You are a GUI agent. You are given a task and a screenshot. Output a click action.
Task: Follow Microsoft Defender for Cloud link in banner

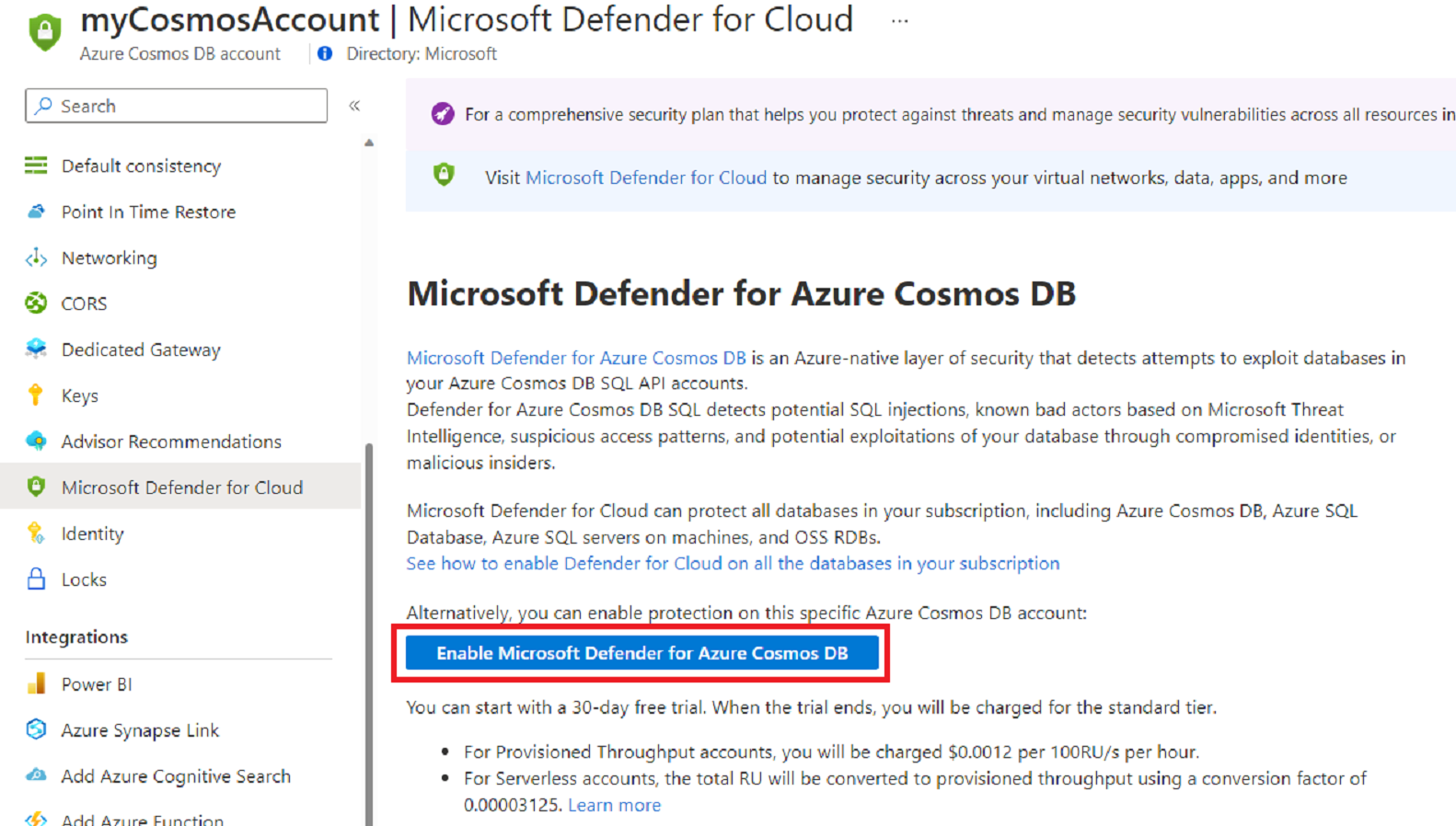pyautogui.click(x=646, y=178)
